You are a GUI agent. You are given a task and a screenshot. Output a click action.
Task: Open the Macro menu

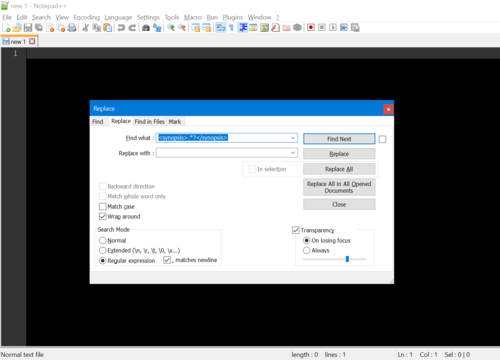pos(193,17)
